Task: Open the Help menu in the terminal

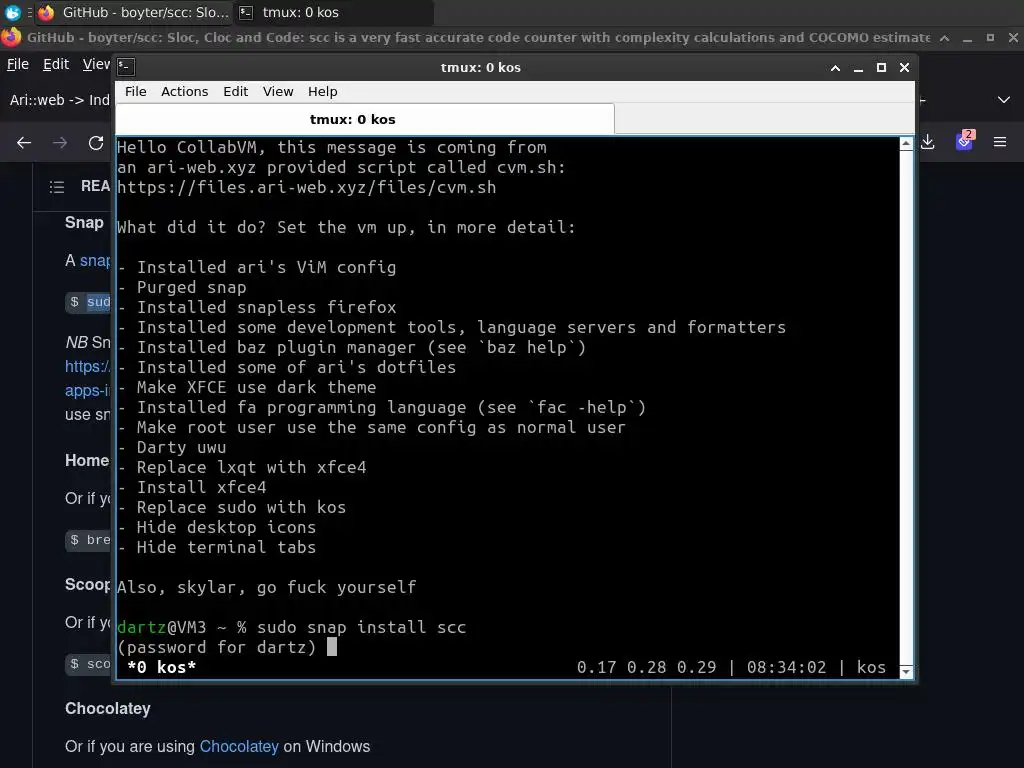Action: click(323, 91)
